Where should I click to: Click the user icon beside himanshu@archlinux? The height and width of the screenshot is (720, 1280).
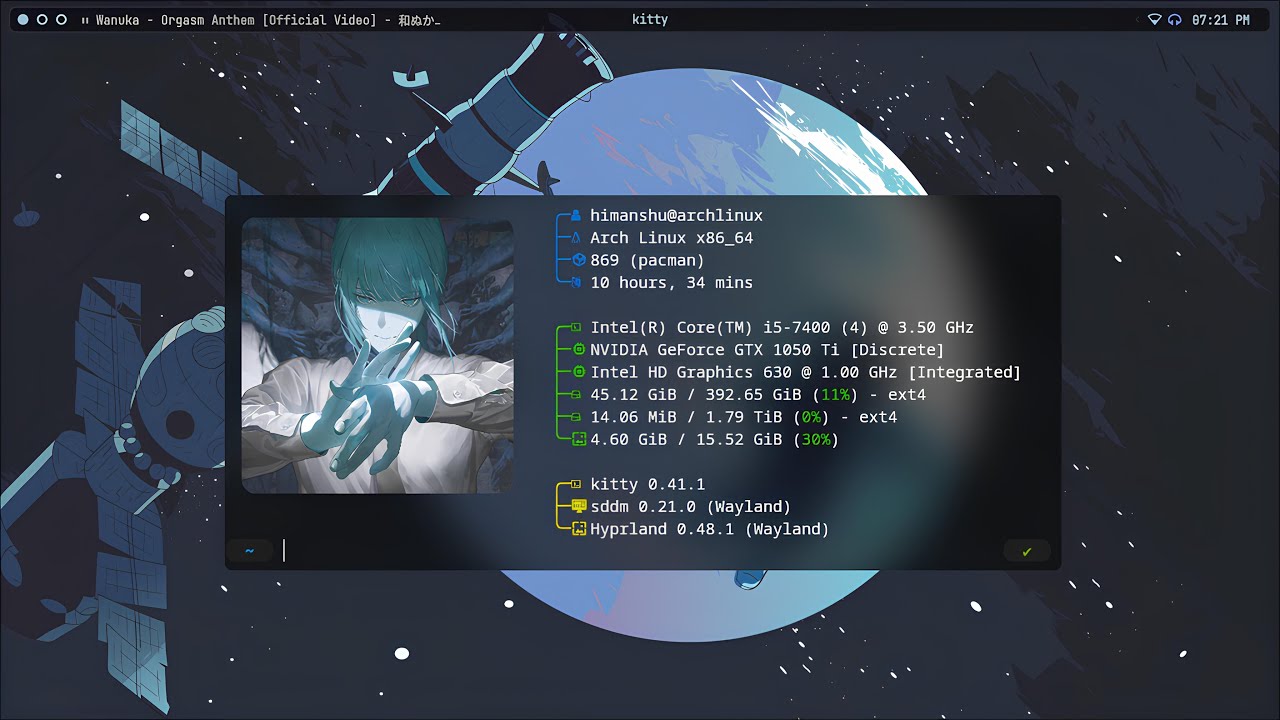point(576,215)
